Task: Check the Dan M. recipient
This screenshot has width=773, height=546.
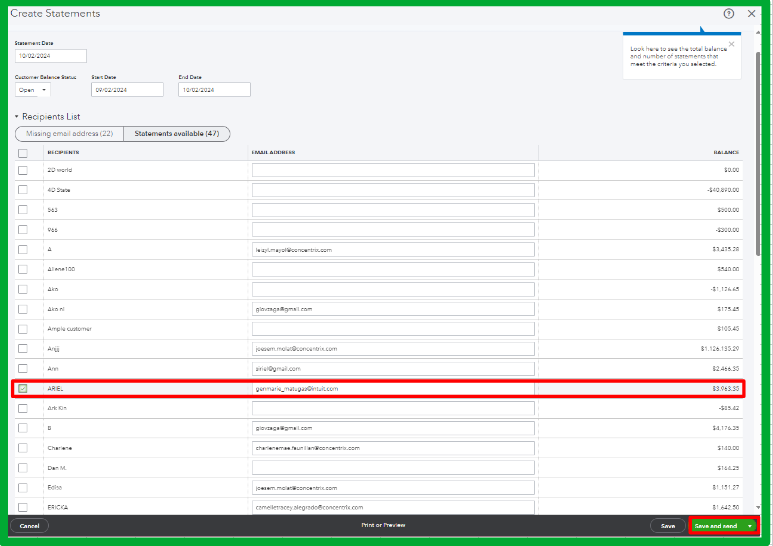Action: tap(23, 468)
